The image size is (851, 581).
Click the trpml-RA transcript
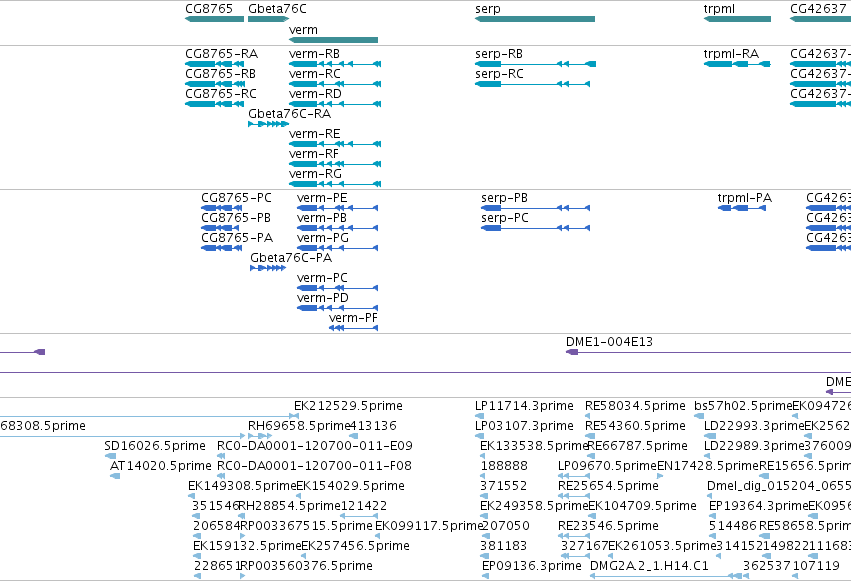tap(737, 64)
